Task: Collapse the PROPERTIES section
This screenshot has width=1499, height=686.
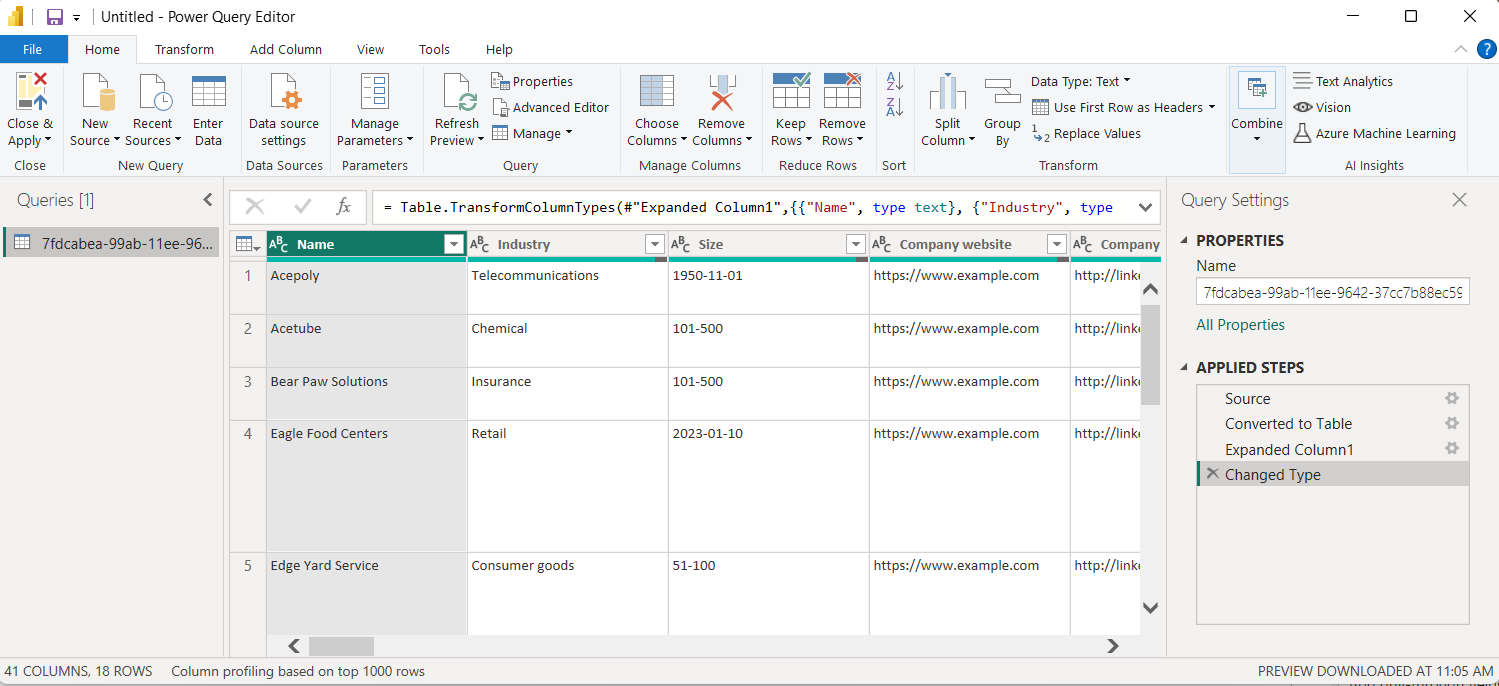Action: click(1186, 241)
